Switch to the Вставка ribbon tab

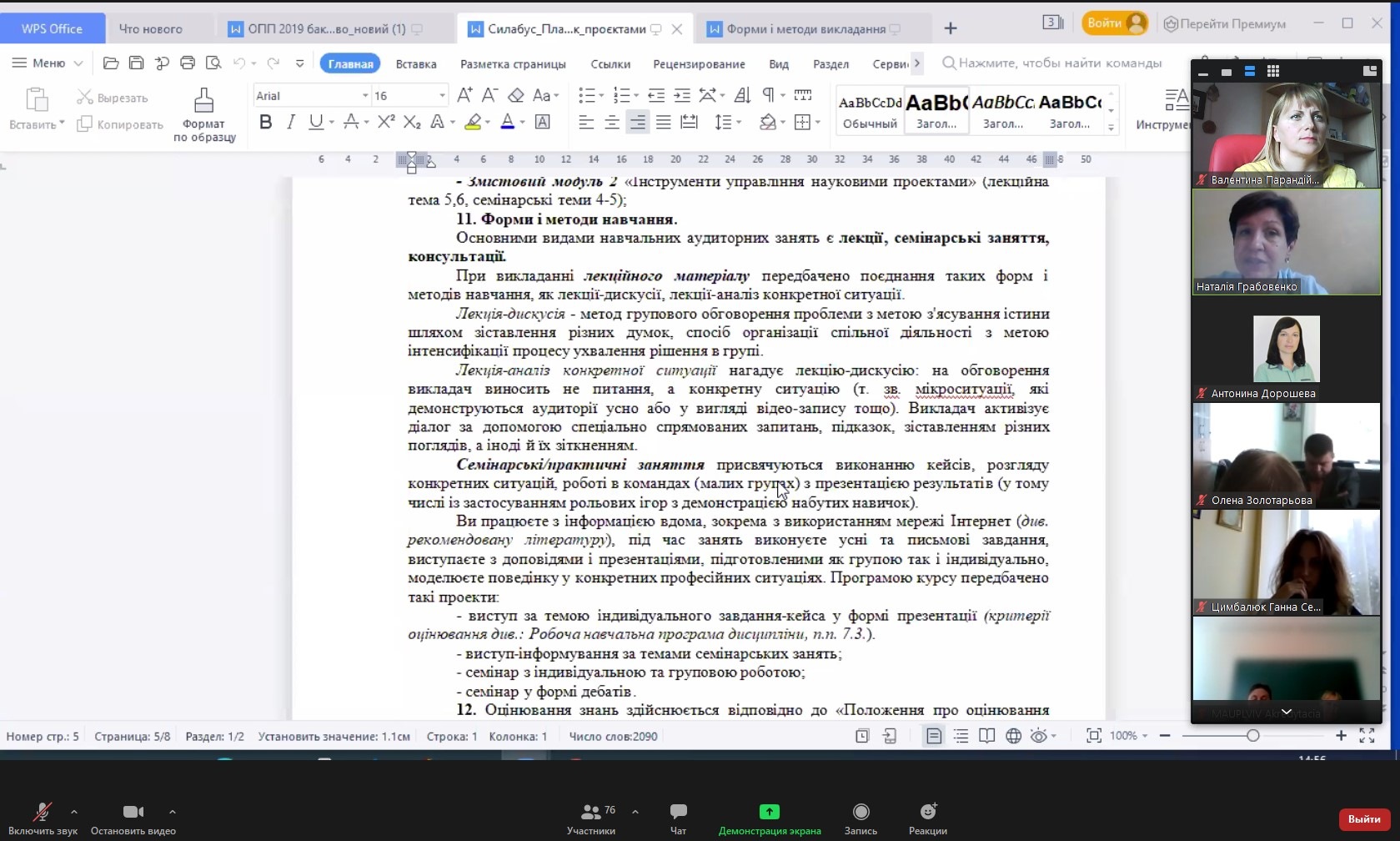tap(415, 63)
